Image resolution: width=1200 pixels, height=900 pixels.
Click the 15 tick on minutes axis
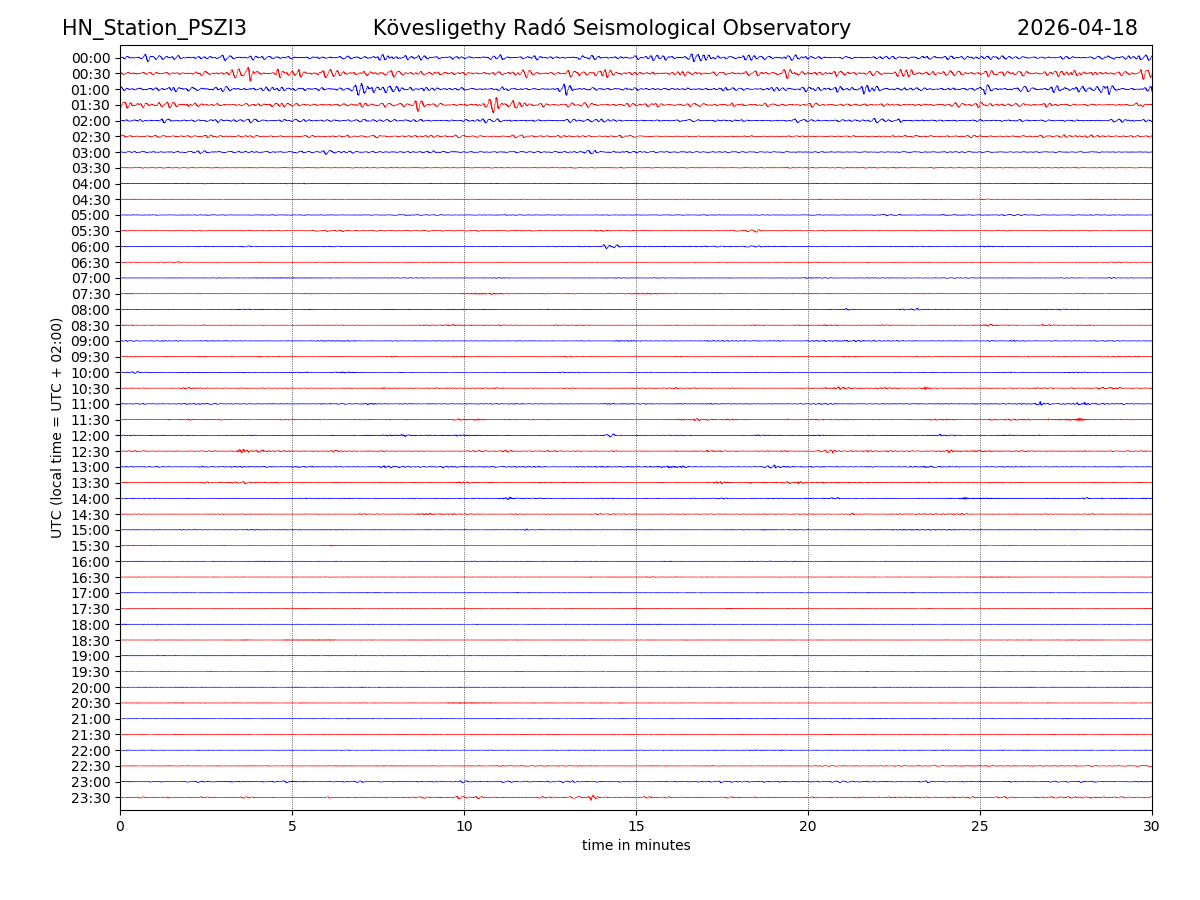click(x=636, y=826)
